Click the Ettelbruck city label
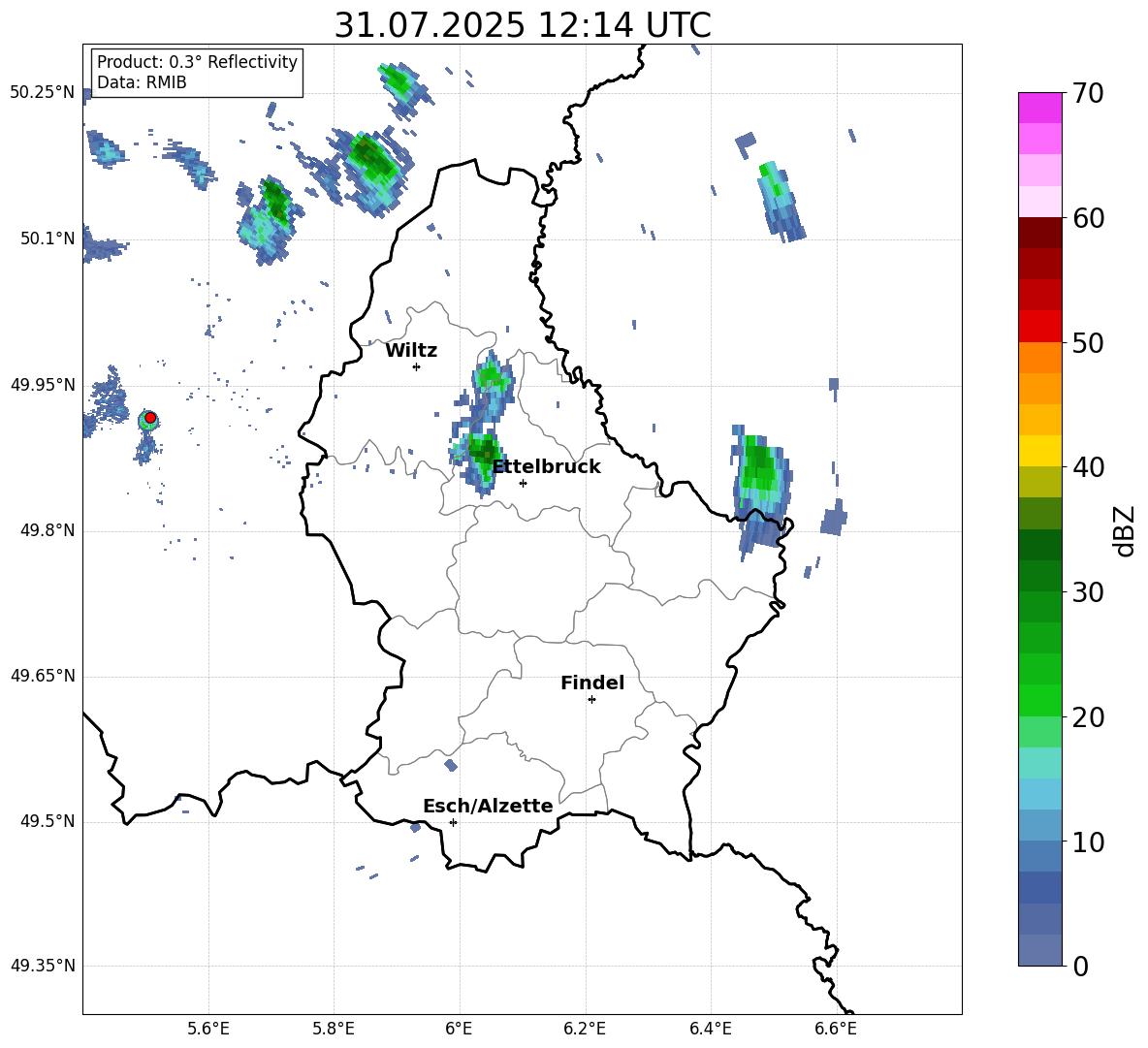 pos(546,467)
